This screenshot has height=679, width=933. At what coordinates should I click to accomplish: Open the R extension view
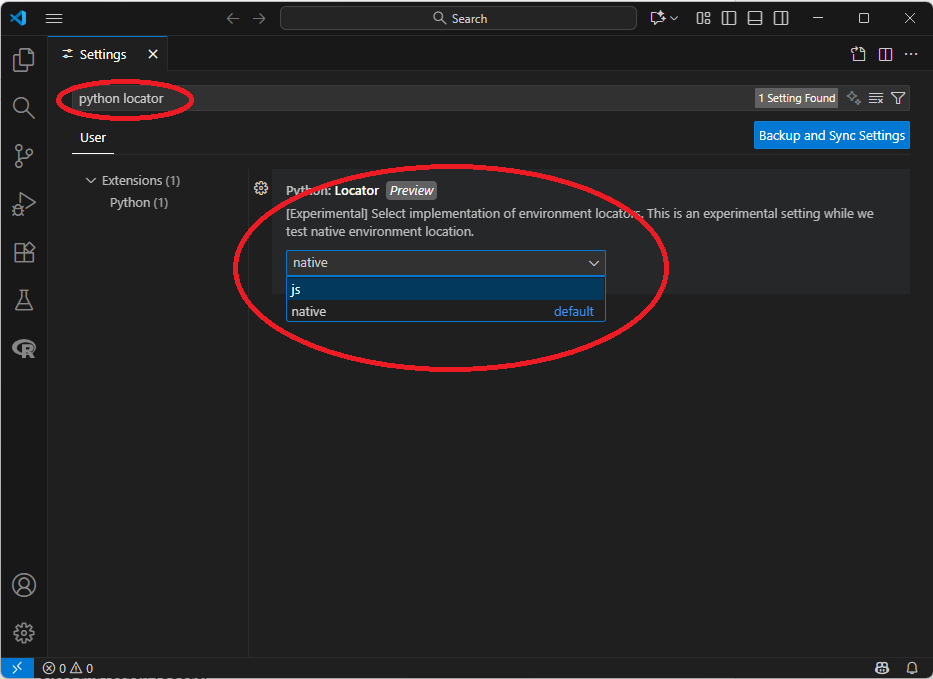[x=24, y=348]
